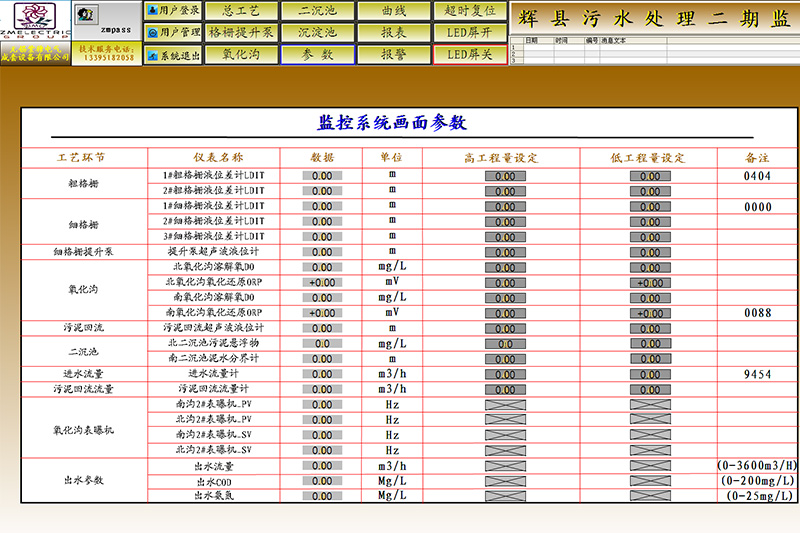Click data value for 出水氨氮
The width and height of the screenshot is (800, 533).
point(322,496)
